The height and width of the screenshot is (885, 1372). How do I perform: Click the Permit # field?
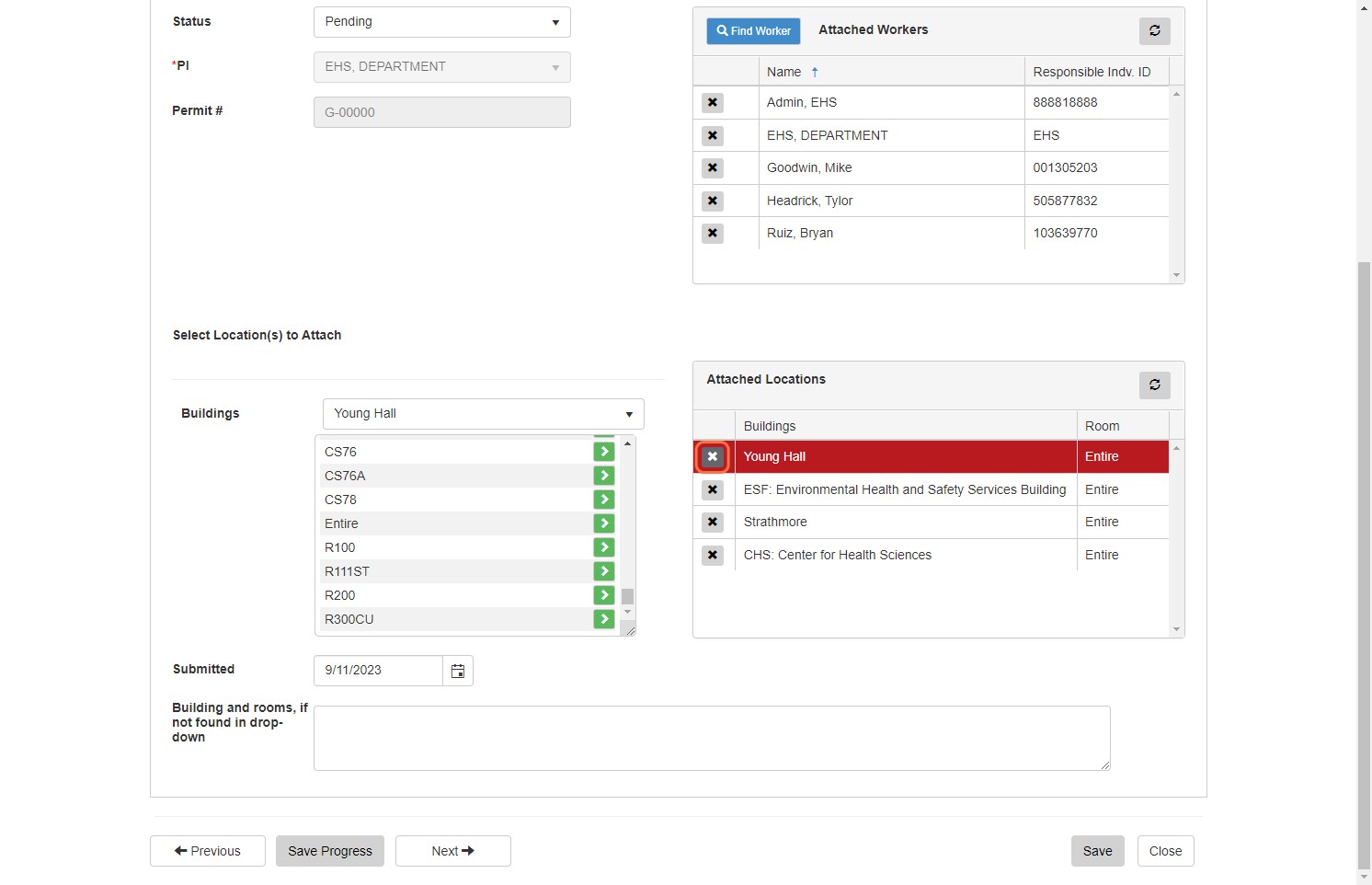(441, 112)
